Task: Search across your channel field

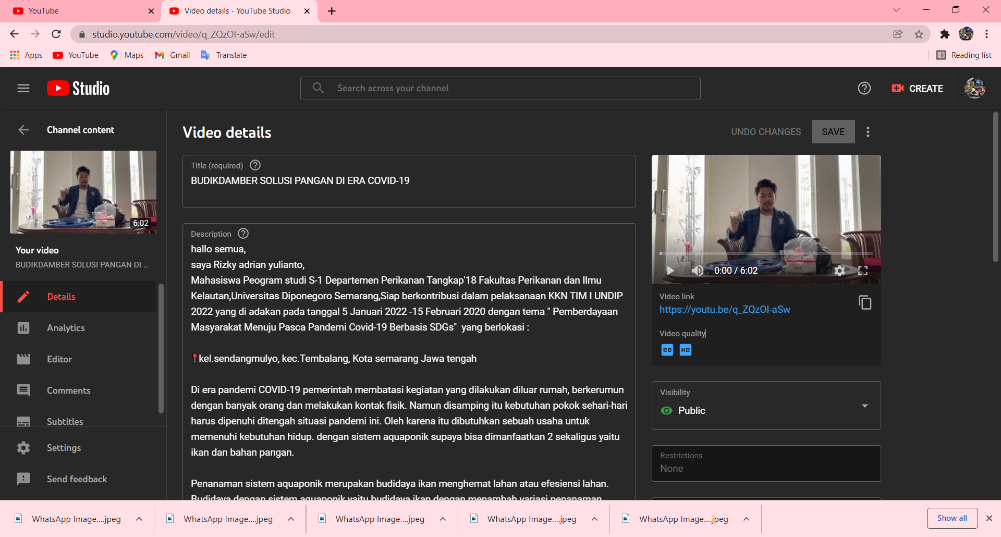Action: (500, 88)
